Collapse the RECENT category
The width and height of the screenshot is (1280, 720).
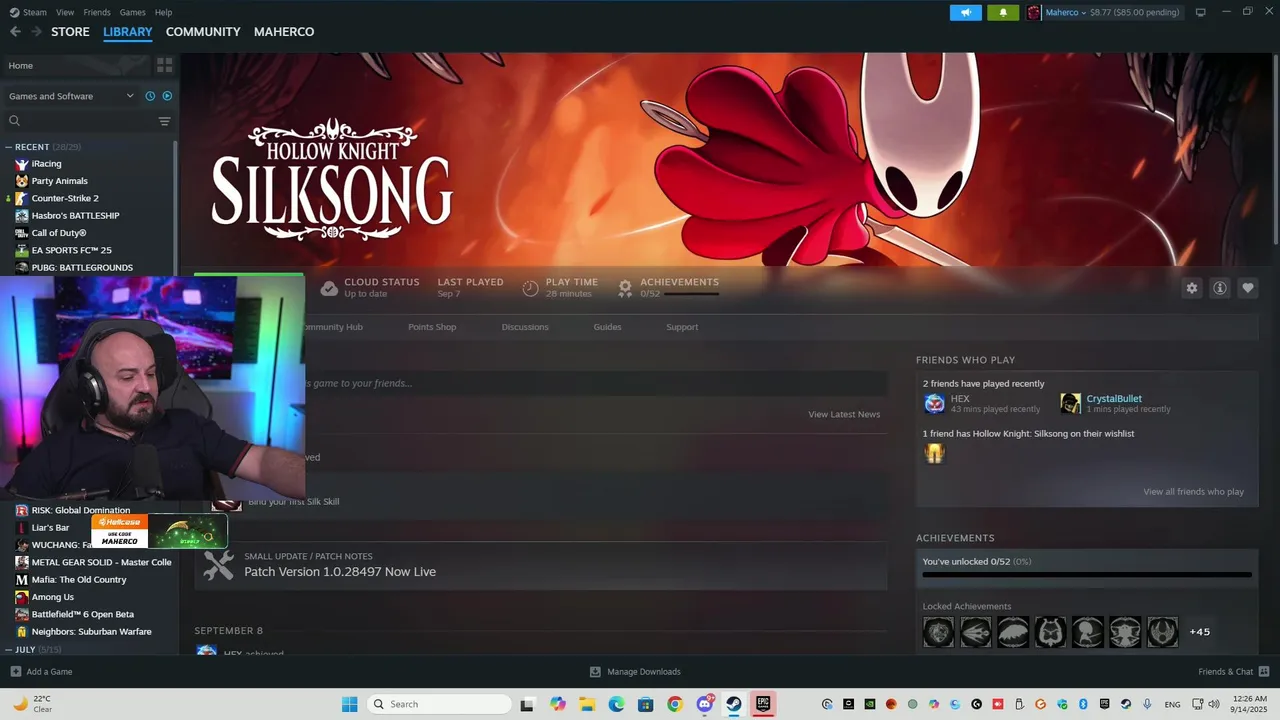pyautogui.click(x=9, y=147)
